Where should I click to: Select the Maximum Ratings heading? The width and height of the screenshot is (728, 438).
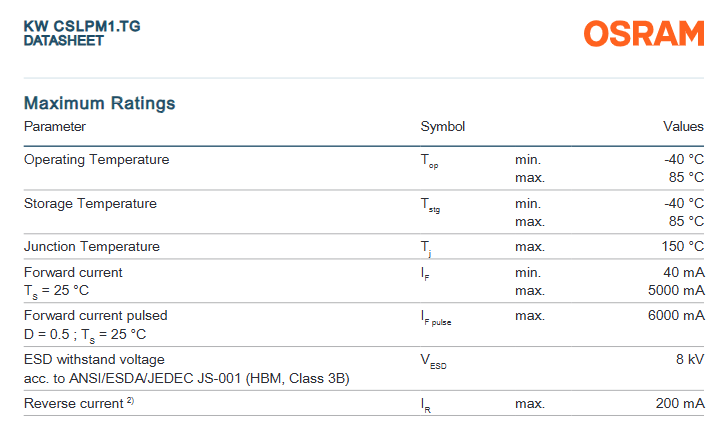[x=99, y=103]
